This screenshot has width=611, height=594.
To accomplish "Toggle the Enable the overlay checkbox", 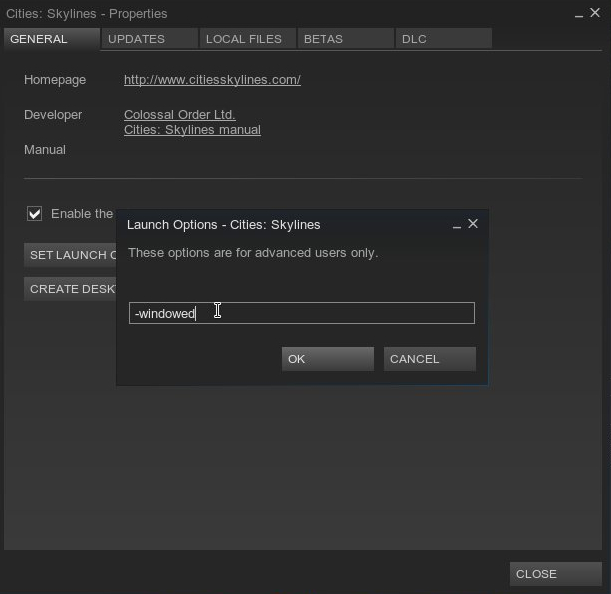I will [35, 214].
